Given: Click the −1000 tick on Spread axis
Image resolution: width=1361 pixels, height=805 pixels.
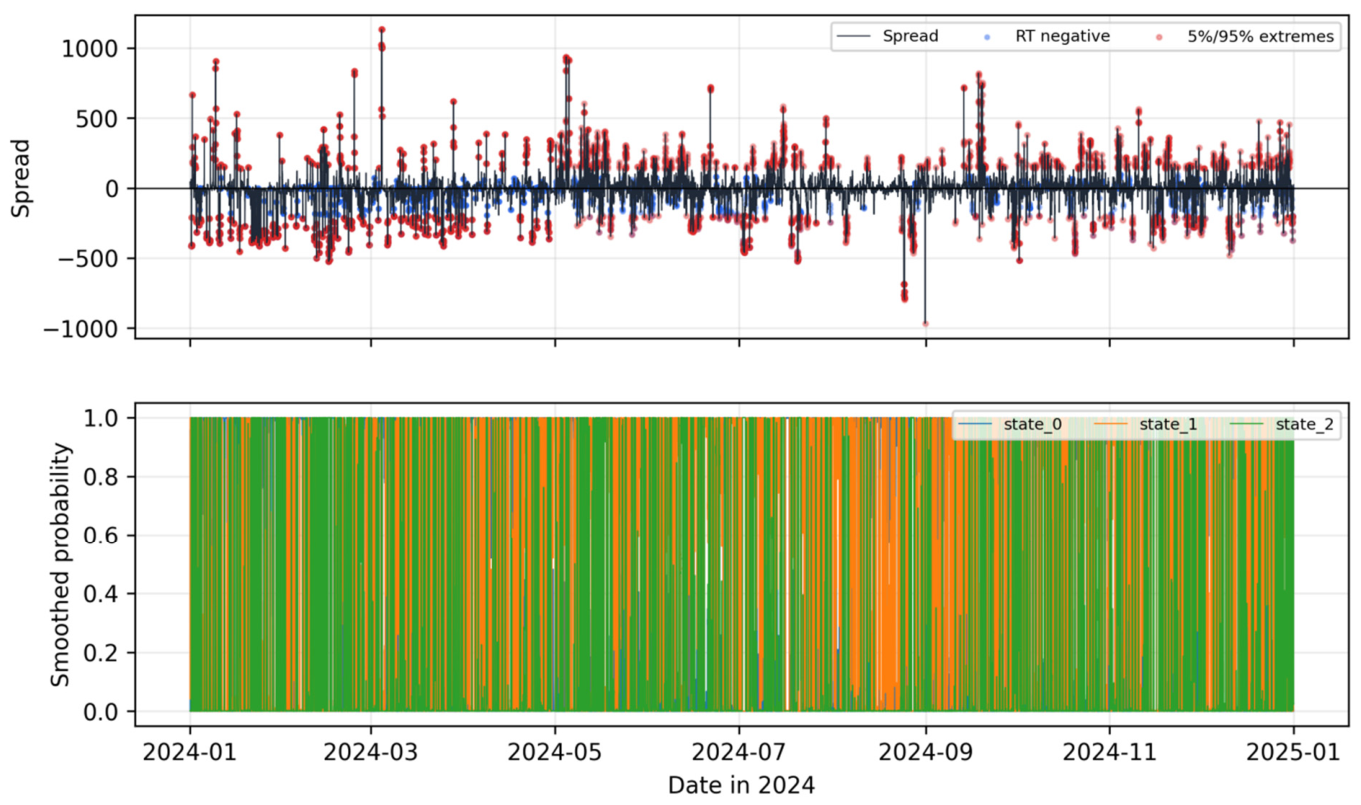Looking at the screenshot, I should [84, 329].
